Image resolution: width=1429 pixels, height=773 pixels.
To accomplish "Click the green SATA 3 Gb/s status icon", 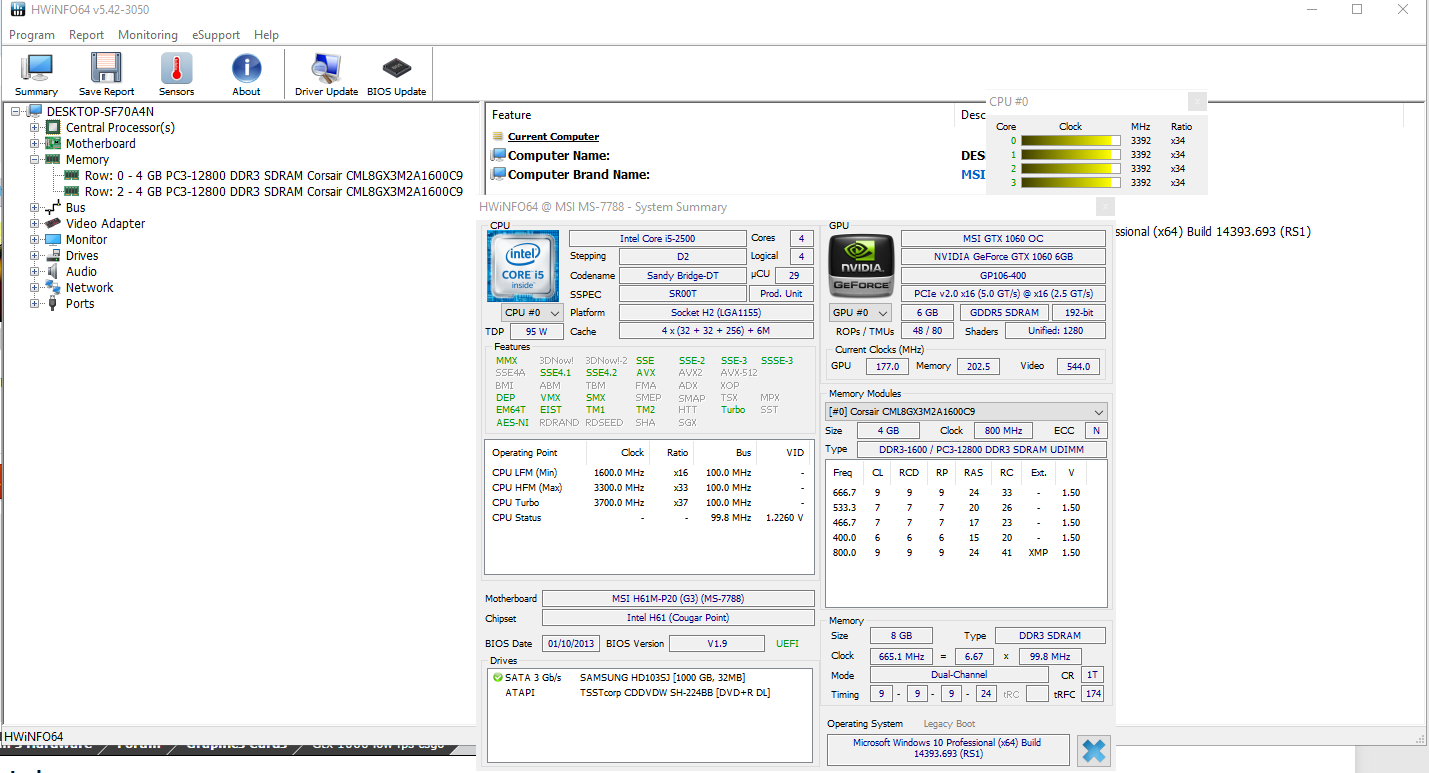I will [x=498, y=677].
